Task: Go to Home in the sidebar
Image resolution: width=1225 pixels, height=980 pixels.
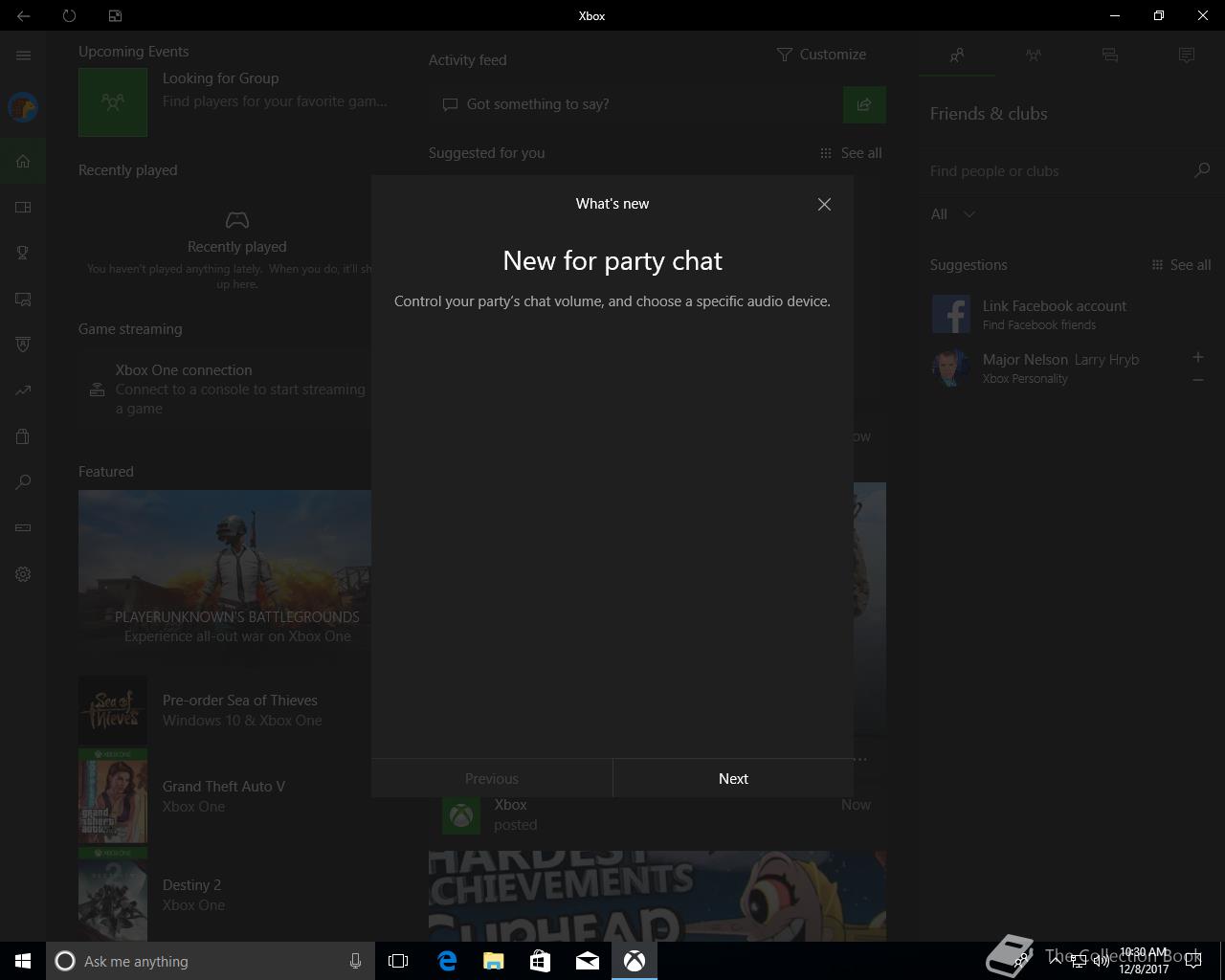Action: pyautogui.click(x=23, y=161)
